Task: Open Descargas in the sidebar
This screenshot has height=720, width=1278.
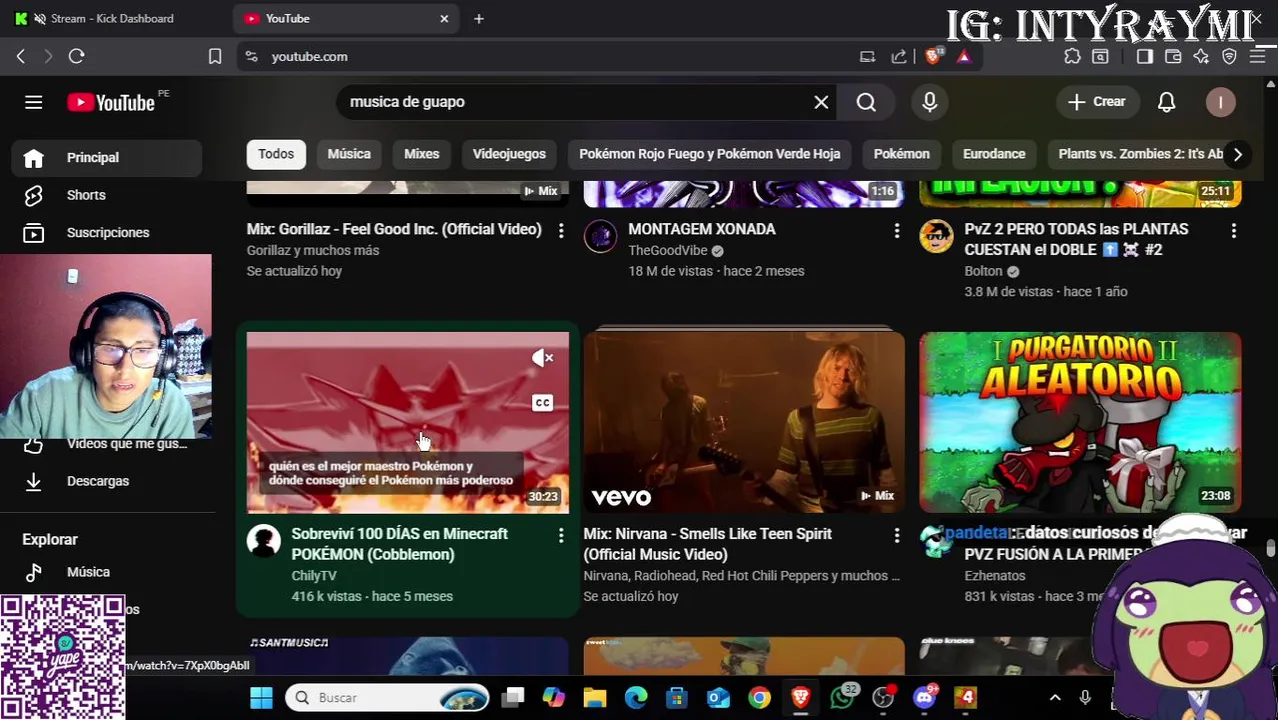Action: tap(107, 481)
